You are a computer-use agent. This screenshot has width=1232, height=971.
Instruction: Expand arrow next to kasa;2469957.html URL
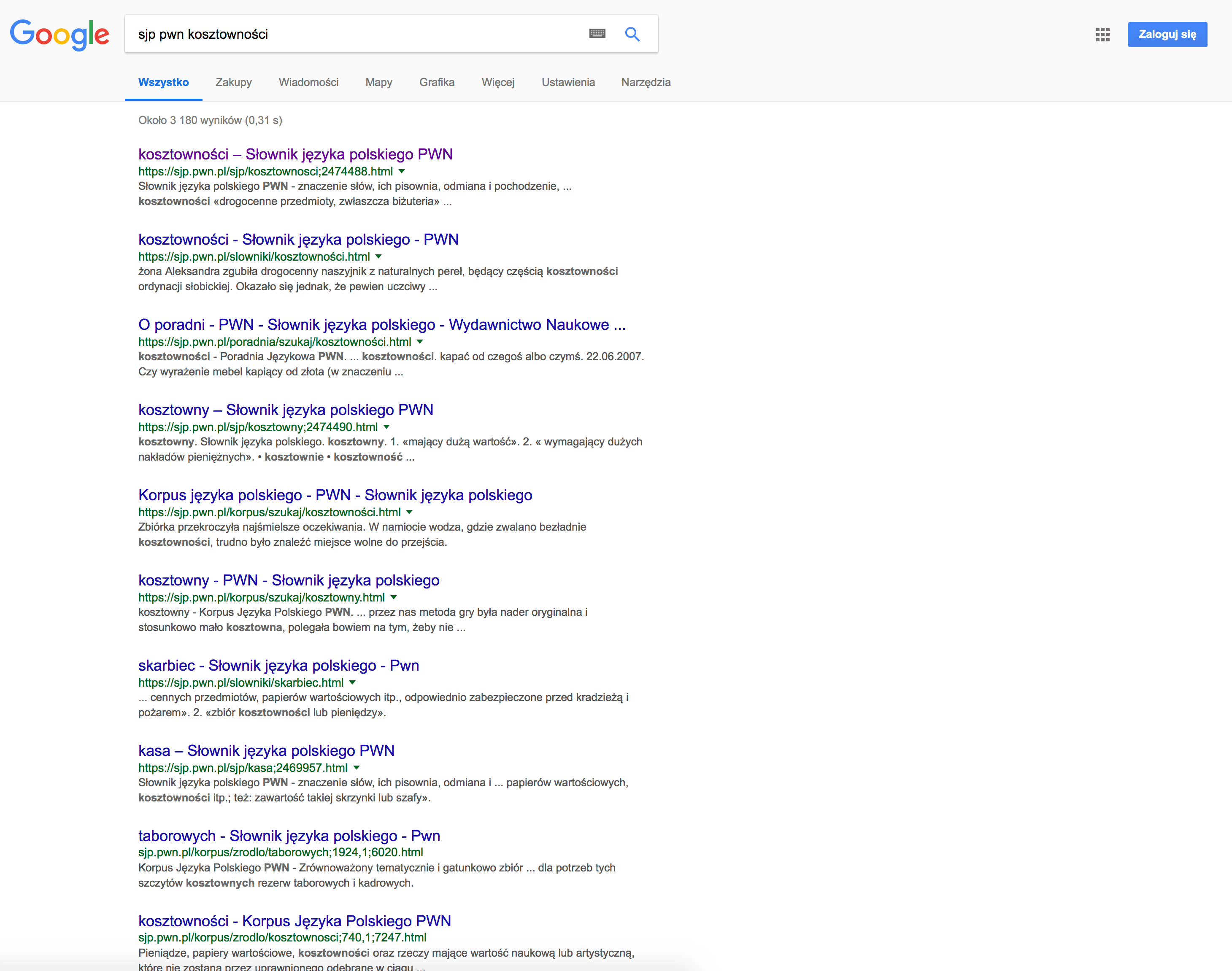(x=357, y=768)
